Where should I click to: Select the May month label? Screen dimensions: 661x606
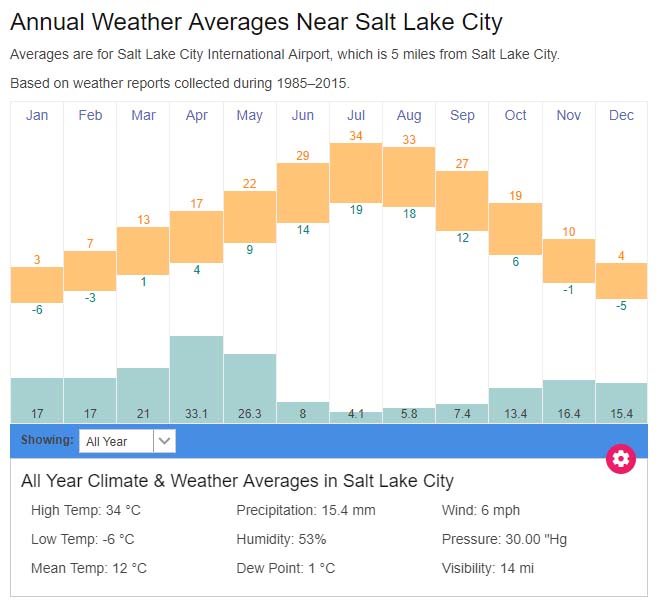tap(249, 116)
